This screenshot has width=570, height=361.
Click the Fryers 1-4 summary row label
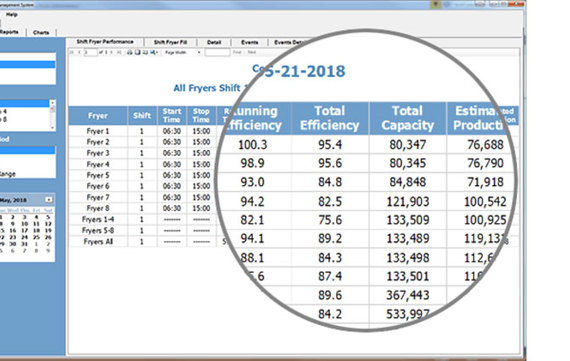tap(98, 220)
